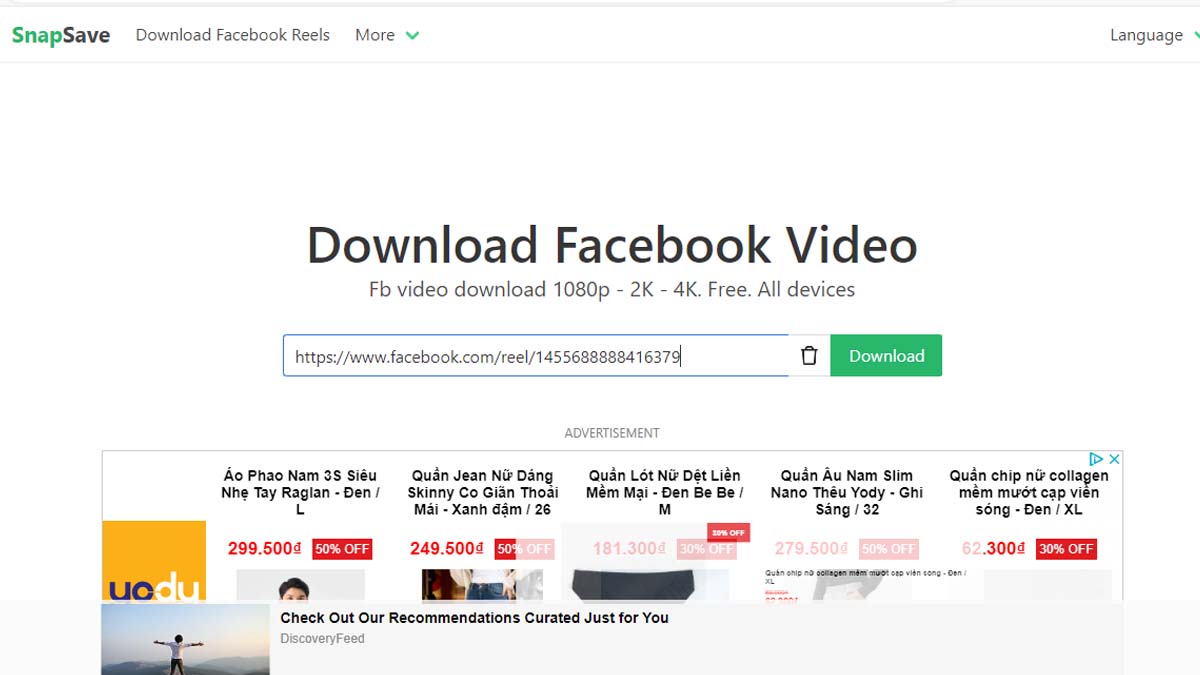Select Download Facebook Reels in the menu
The height and width of the screenshot is (675, 1200).
[232, 35]
